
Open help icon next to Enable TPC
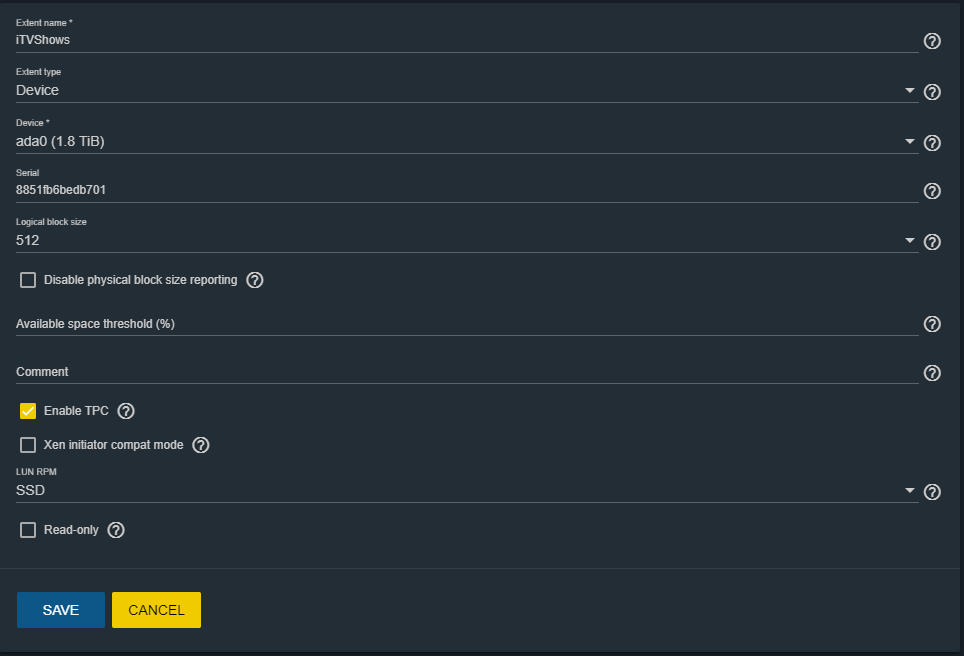(126, 411)
